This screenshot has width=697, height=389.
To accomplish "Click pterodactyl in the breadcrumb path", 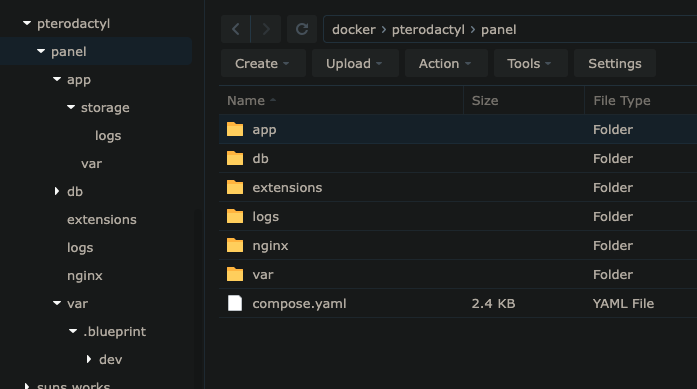I will pyautogui.click(x=428, y=30).
